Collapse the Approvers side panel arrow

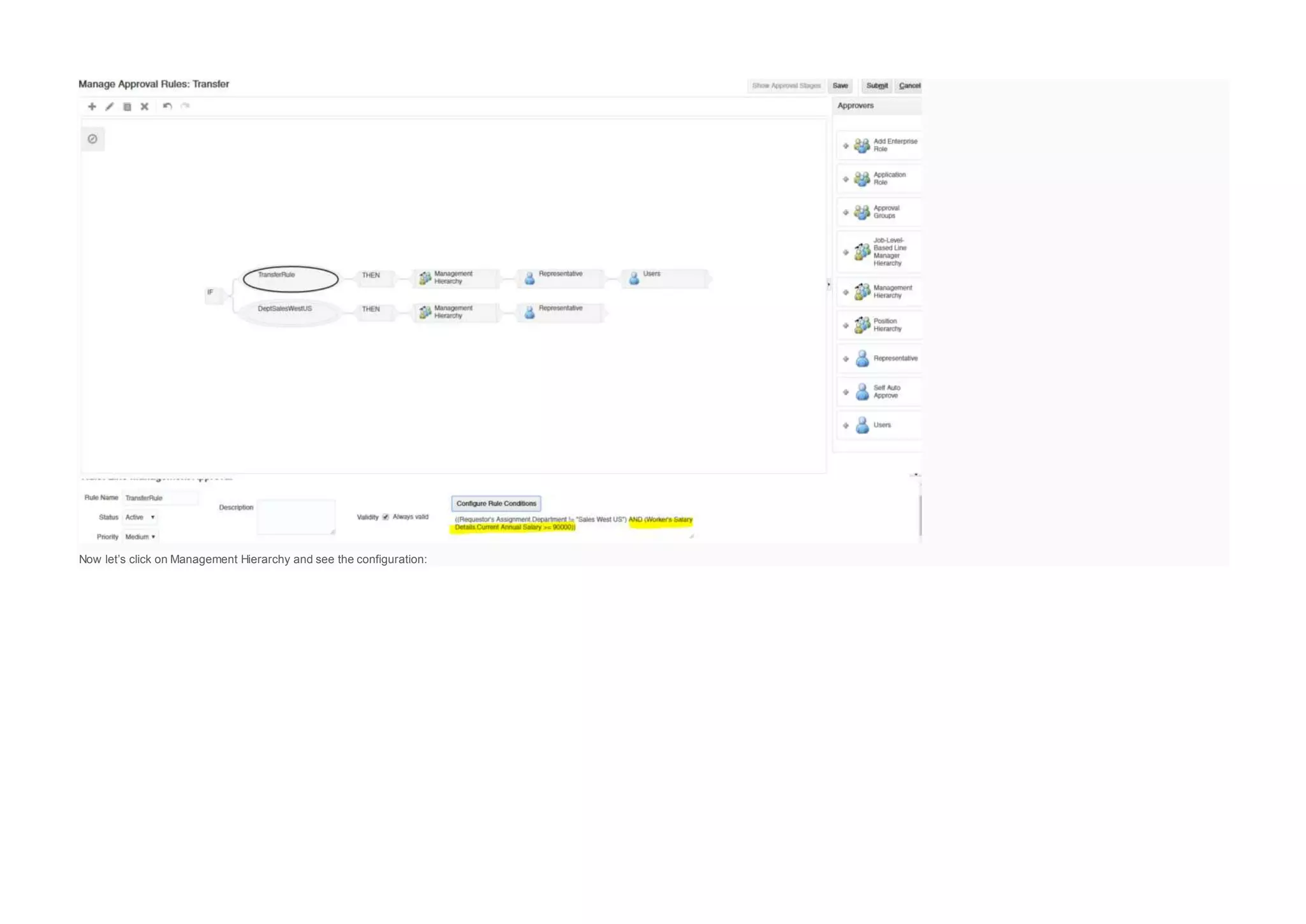[828, 284]
